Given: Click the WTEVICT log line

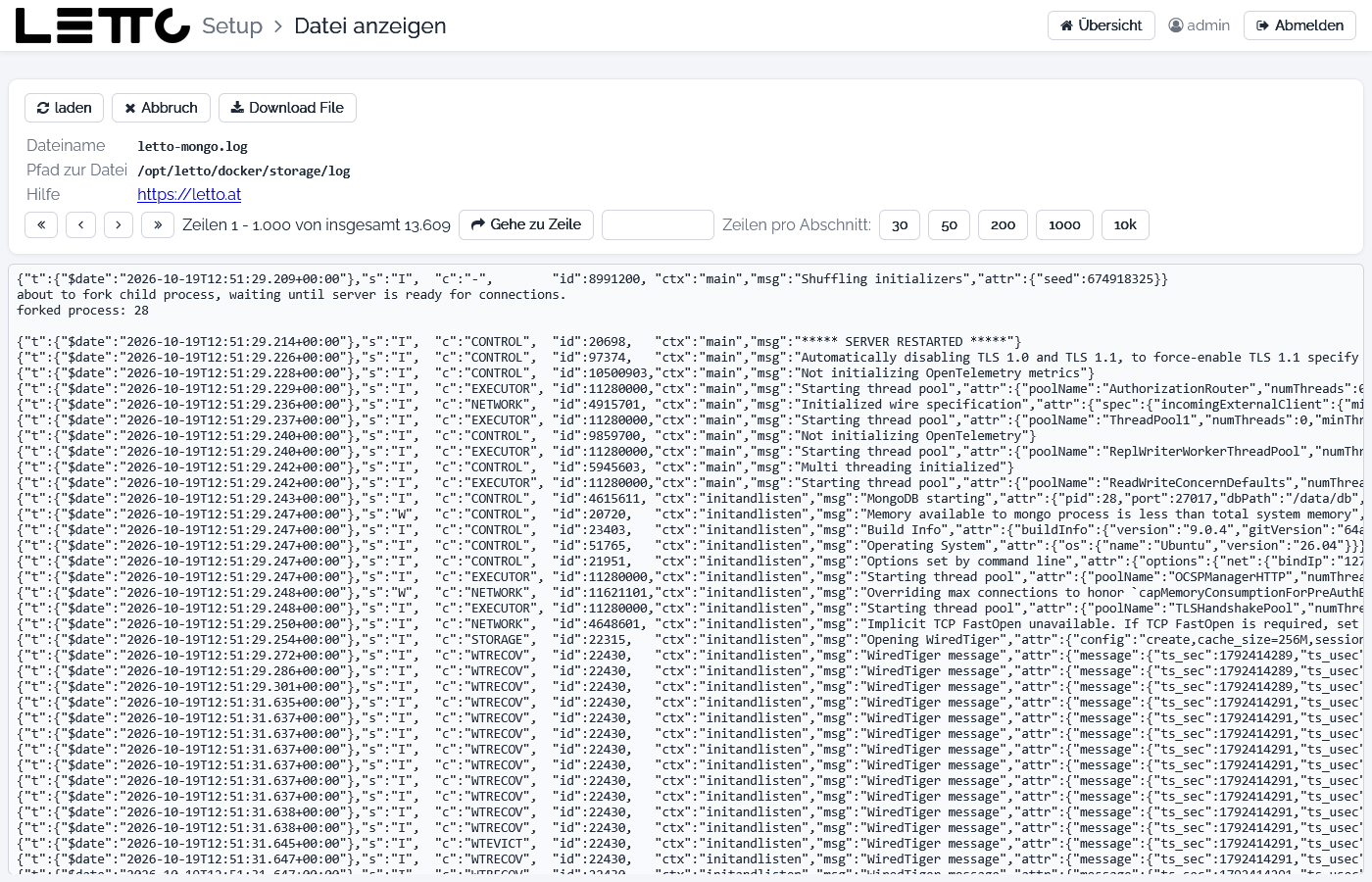Looking at the screenshot, I should [x=690, y=844].
